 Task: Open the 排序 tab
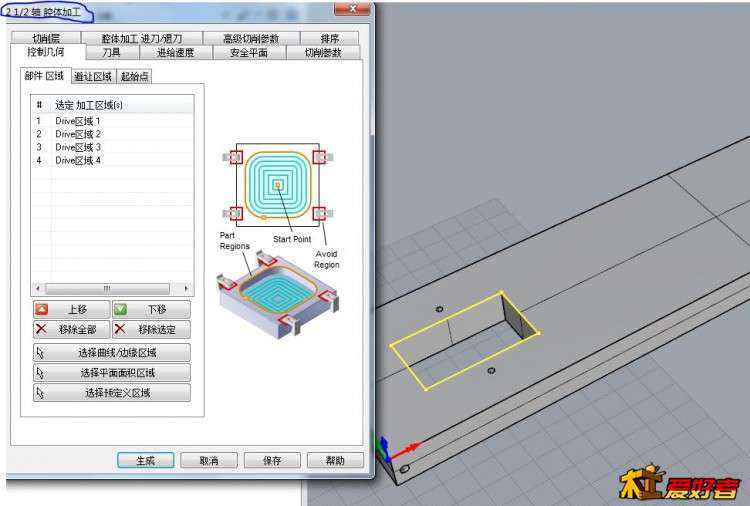tap(330, 38)
